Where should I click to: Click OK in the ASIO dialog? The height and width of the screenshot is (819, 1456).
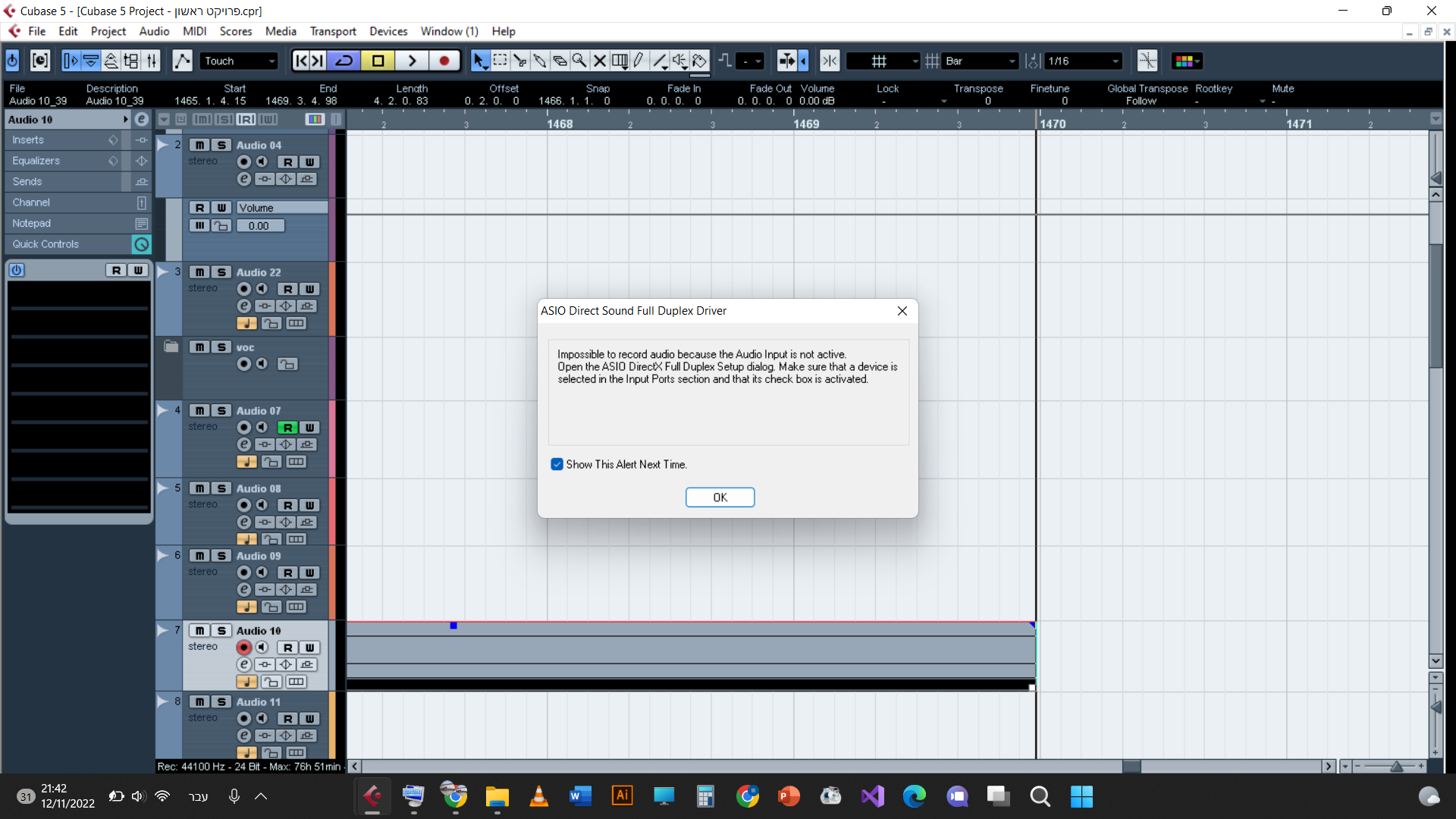click(720, 497)
